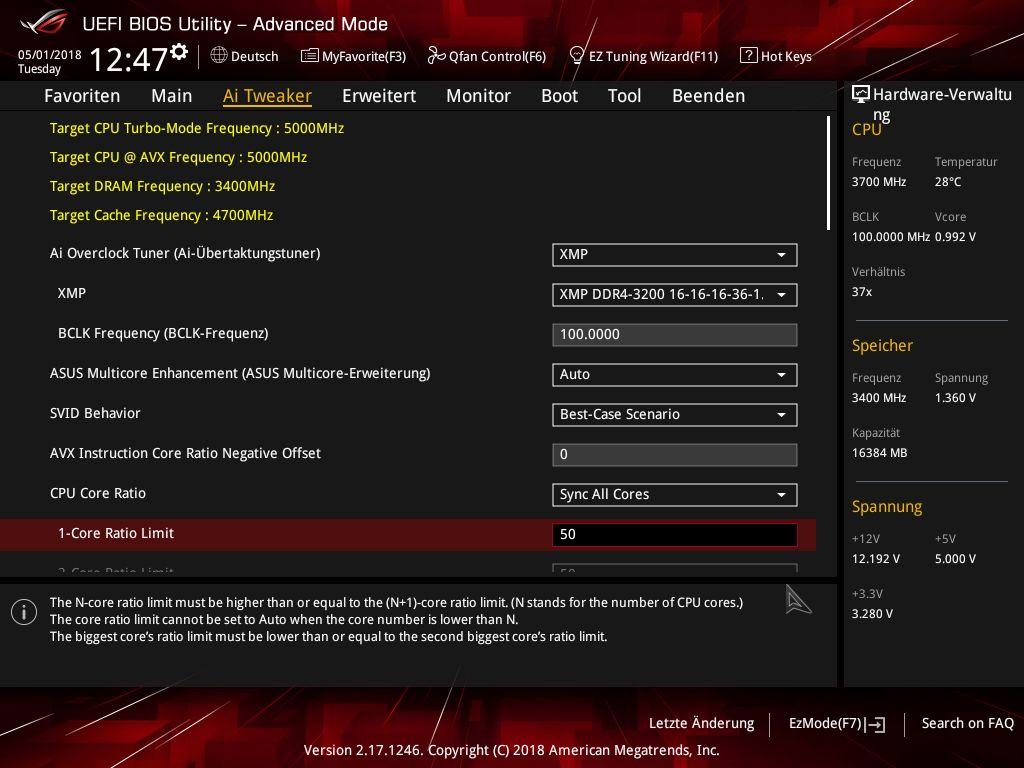
Task: Click the MyFavorite list icon
Action: click(x=310, y=56)
